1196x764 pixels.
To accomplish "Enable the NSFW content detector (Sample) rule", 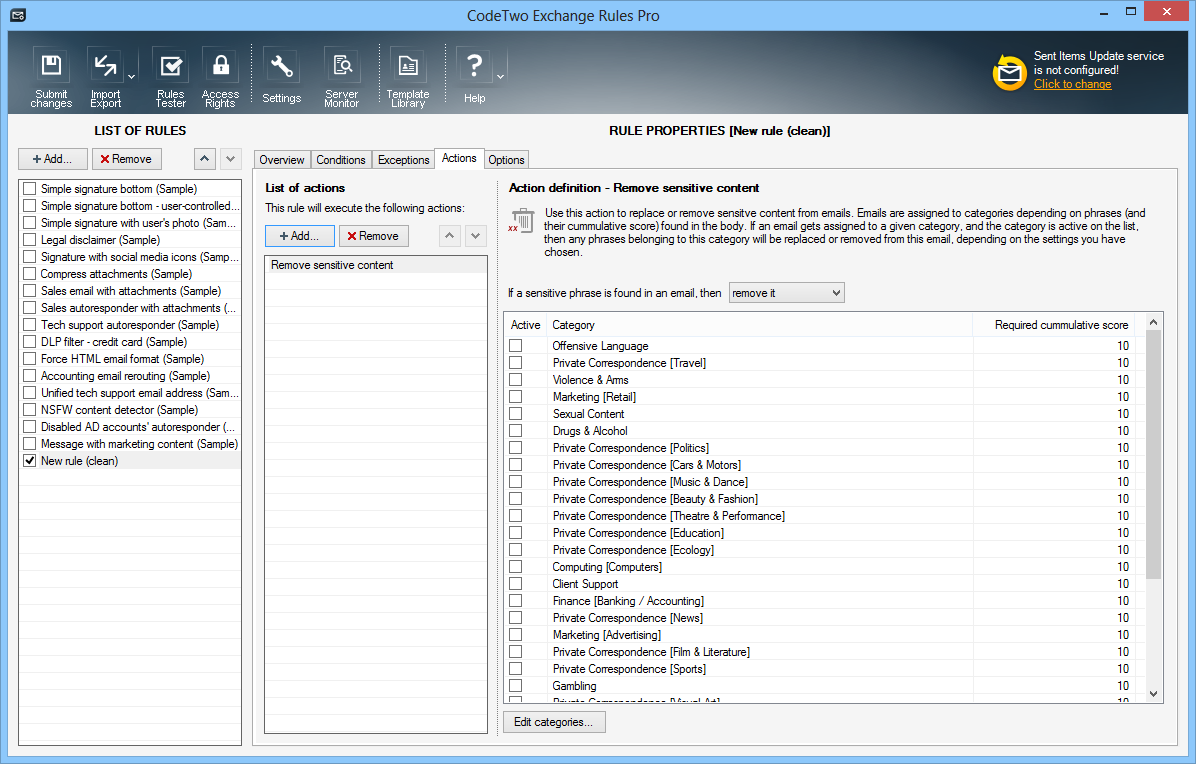I will (x=30, y=409).
